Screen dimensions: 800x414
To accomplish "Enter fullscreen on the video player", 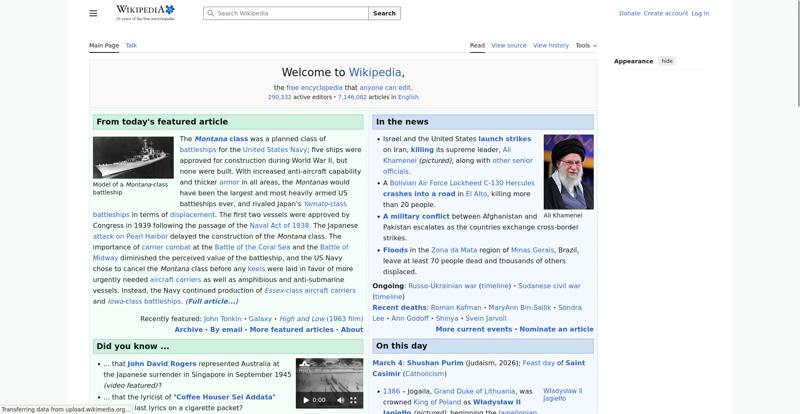I will pyautogui.click(x=353, y=400).
